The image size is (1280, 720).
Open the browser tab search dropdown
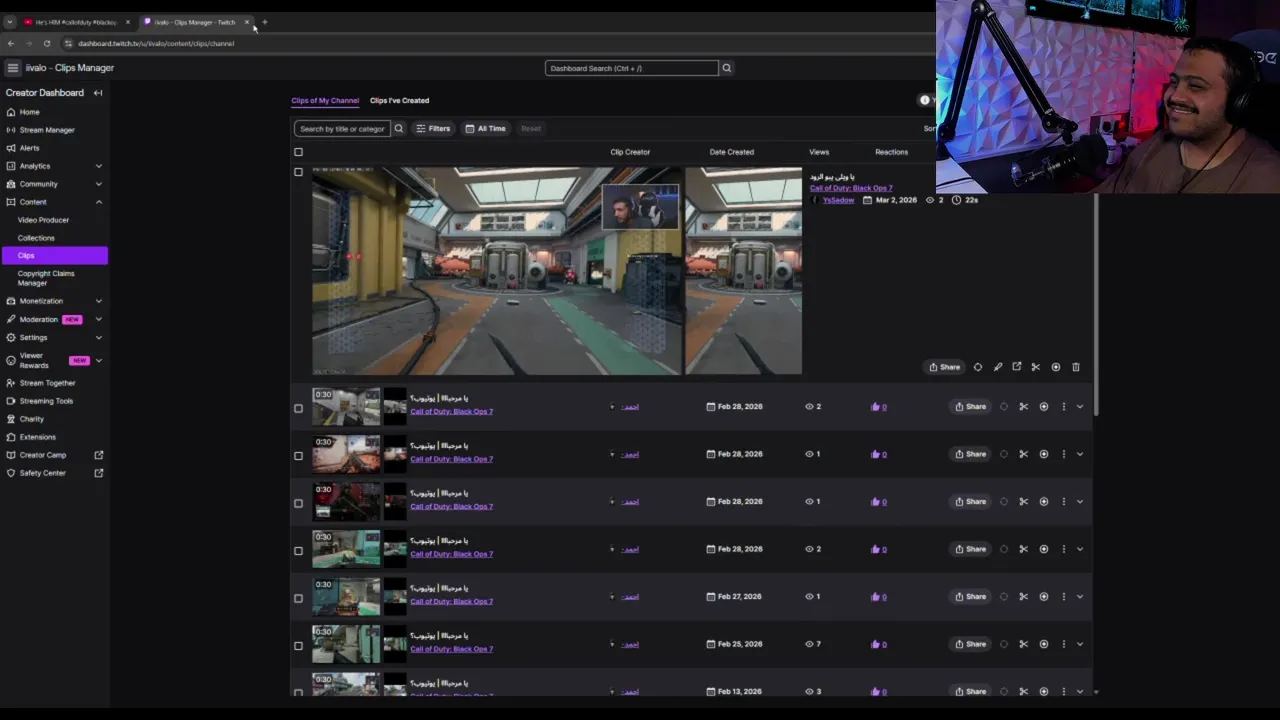(x=9, y=22)
